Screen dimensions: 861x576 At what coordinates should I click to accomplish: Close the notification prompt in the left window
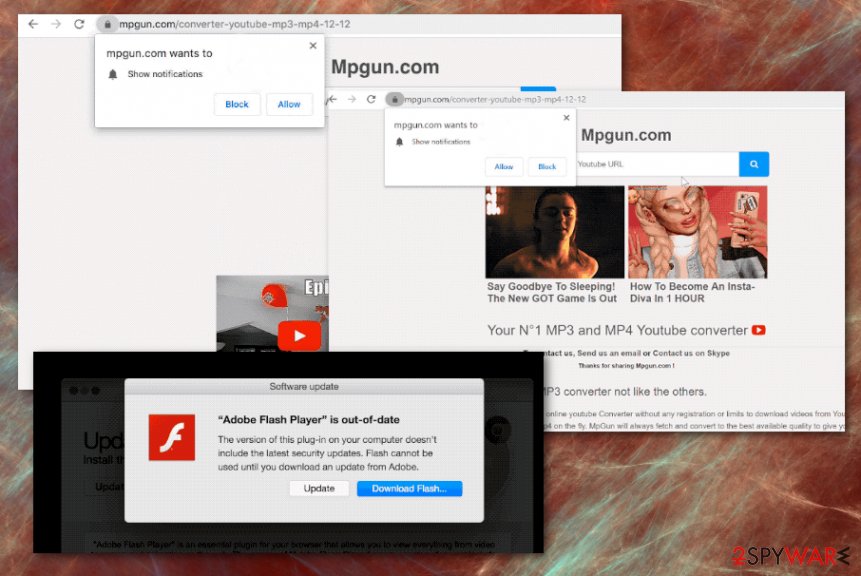[x=313, y=46]
